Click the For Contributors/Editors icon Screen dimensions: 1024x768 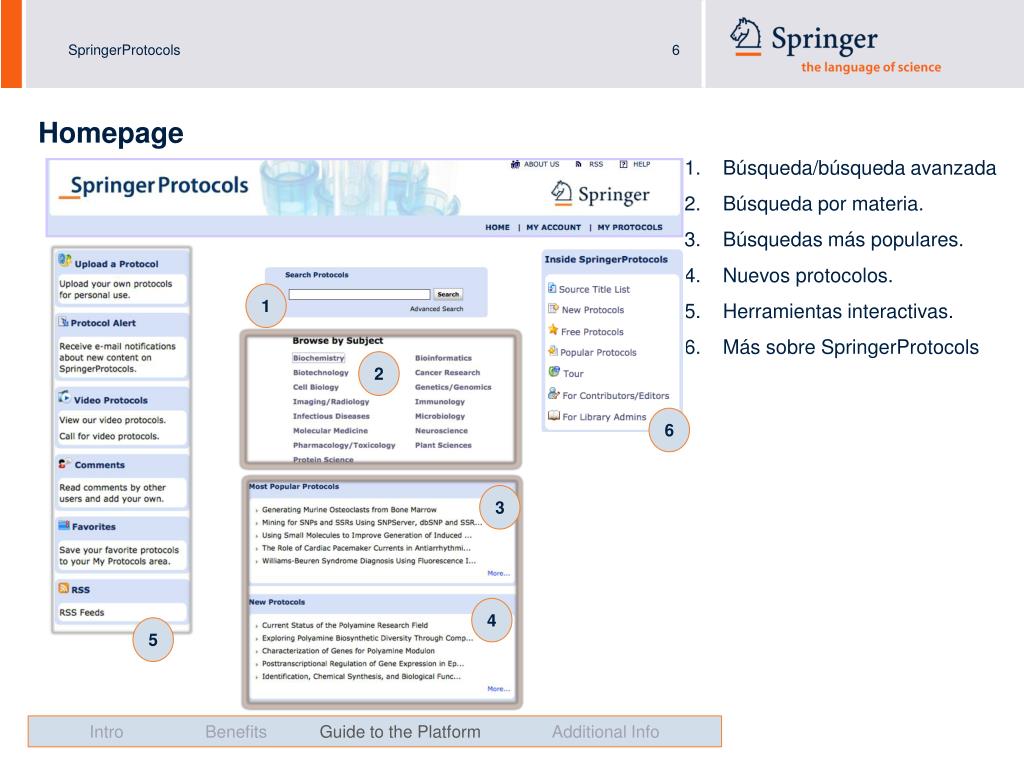[554, 393]
